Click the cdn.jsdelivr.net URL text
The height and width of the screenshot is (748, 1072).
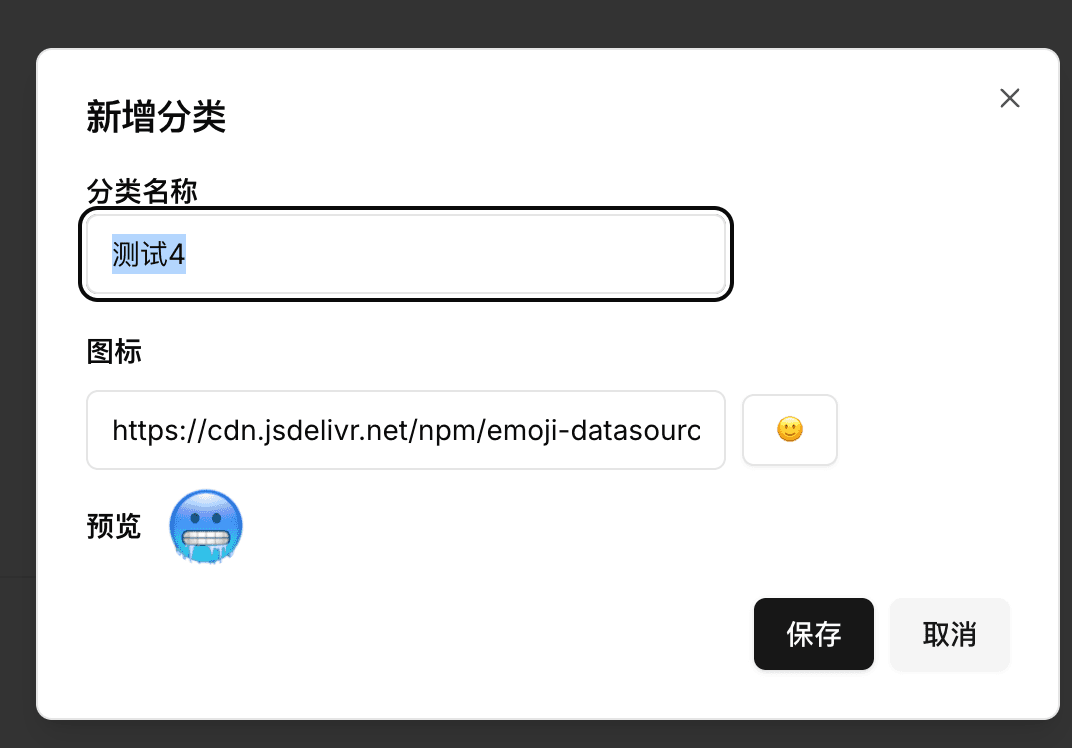[405, 430]
